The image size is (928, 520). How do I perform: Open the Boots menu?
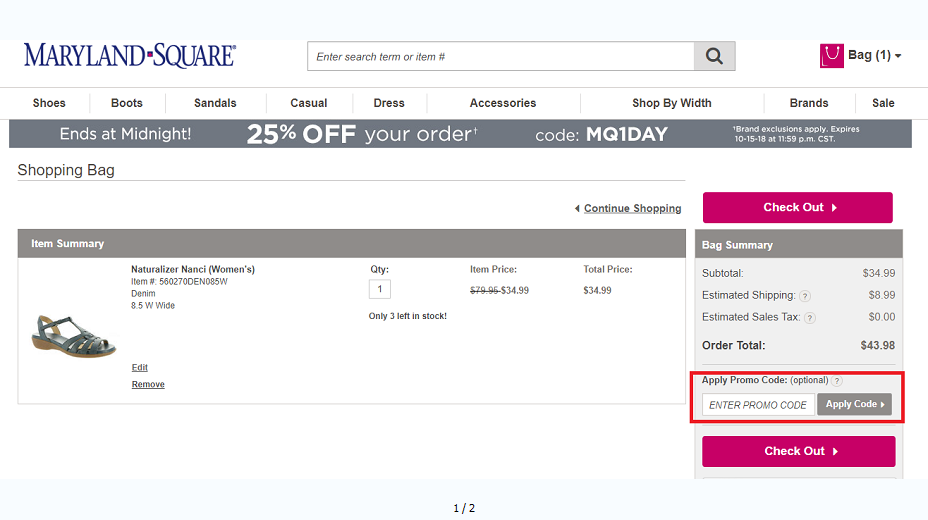[x=127, y=103]
